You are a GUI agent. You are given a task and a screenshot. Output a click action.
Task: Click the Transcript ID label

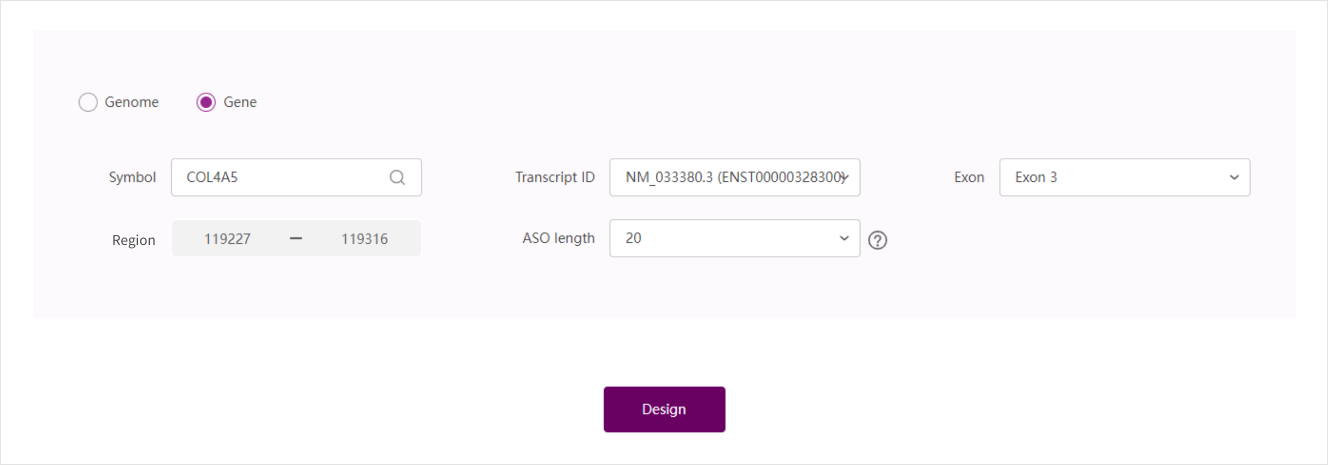tap(555, 178)
